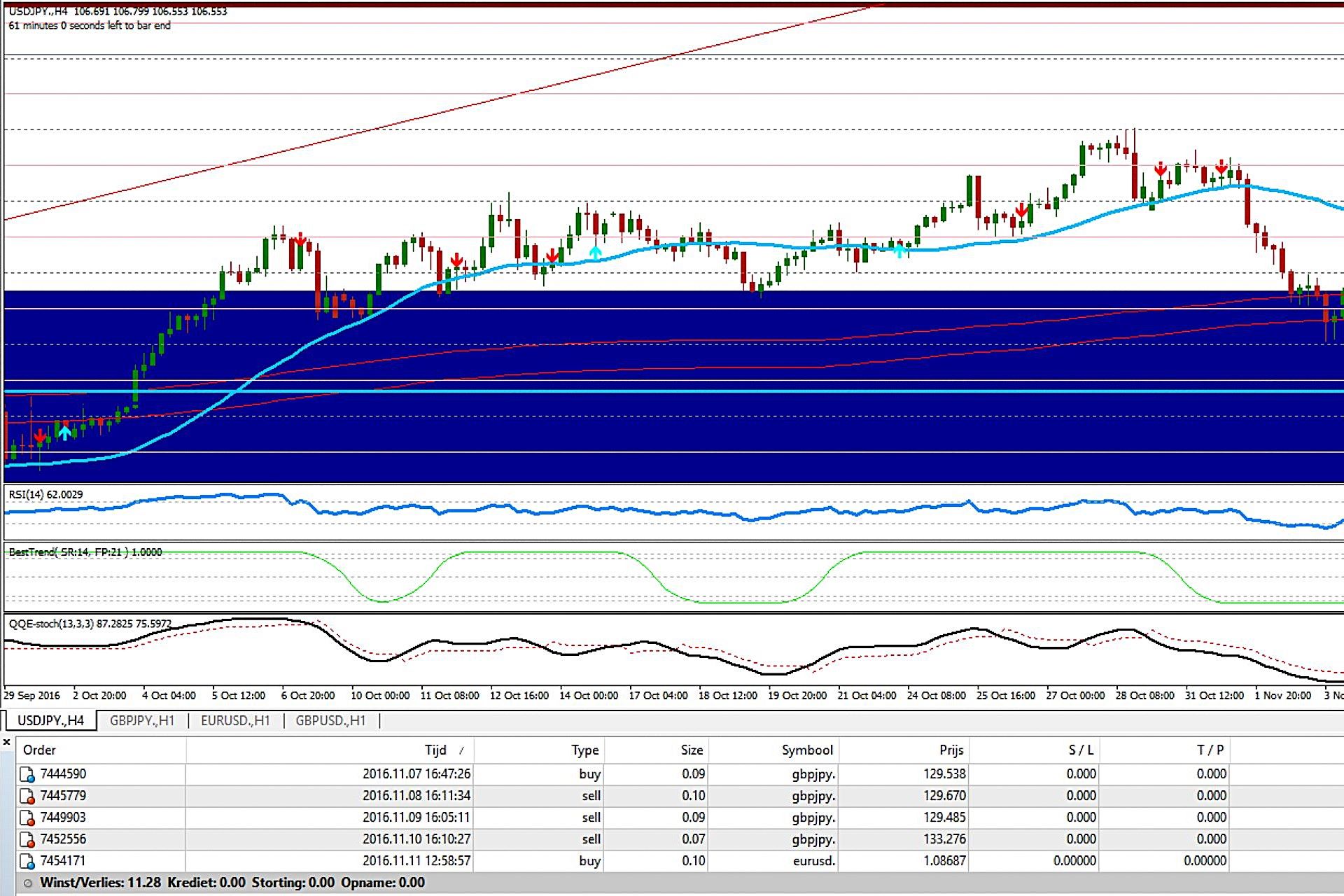Click the order icon for order 7454171

click(27, 861)
